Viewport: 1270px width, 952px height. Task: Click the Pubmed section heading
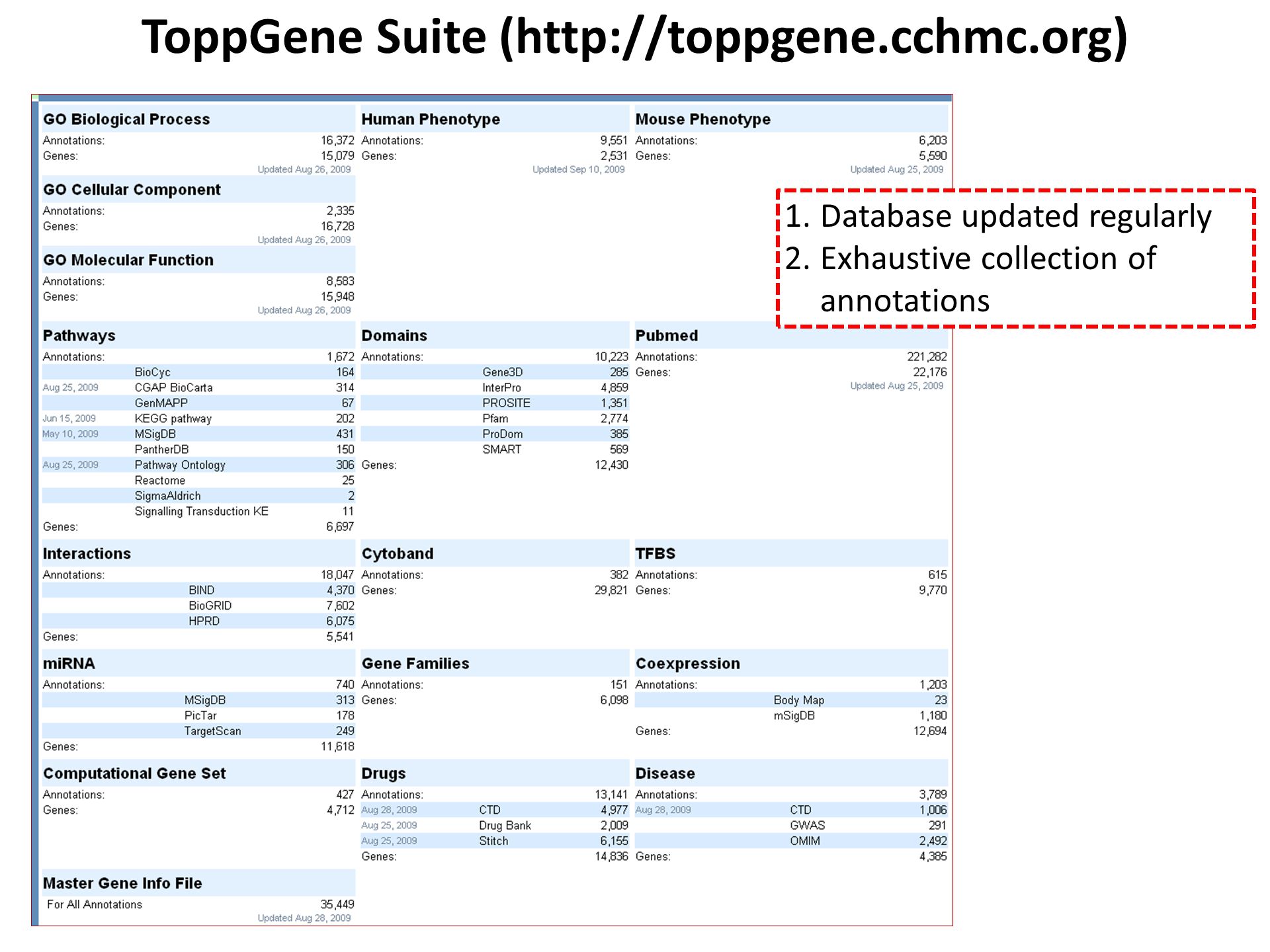pyautogui.click(x=667, y=335)
